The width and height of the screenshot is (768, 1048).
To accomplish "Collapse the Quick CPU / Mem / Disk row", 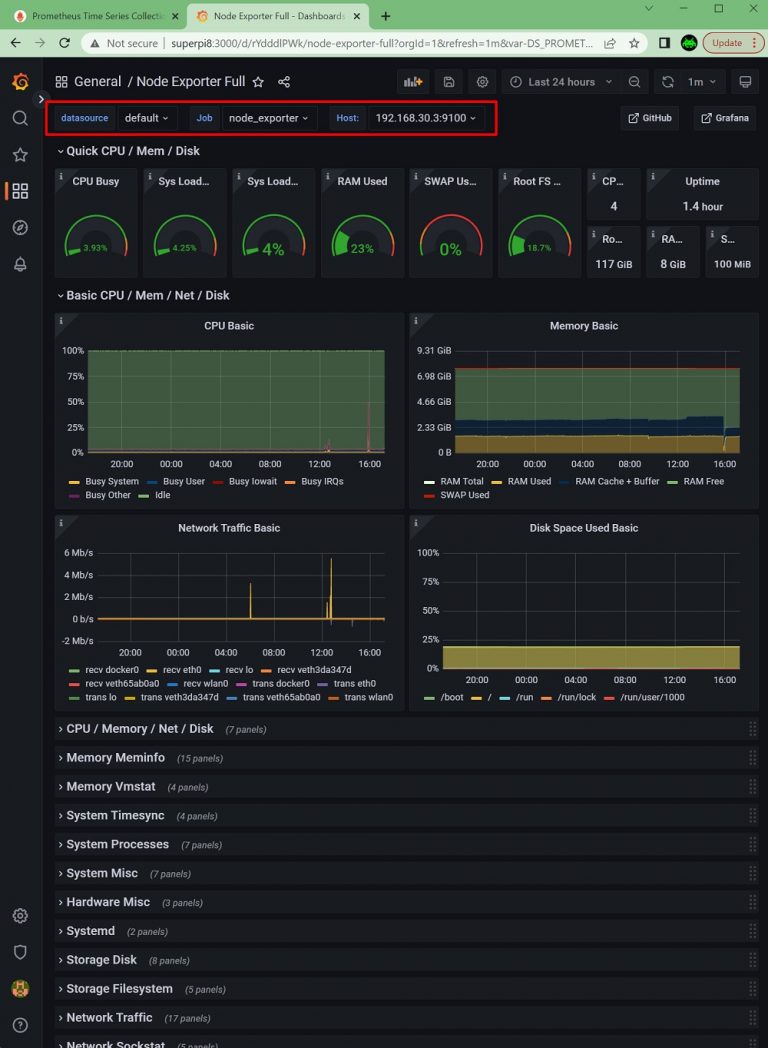I will click(x=128, y=151).
